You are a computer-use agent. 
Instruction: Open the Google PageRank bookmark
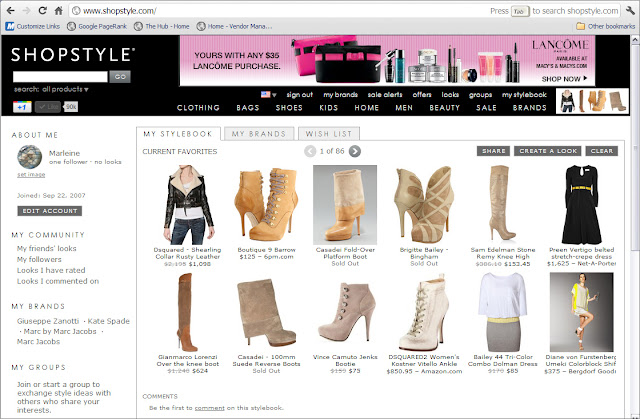click(97, 26)
